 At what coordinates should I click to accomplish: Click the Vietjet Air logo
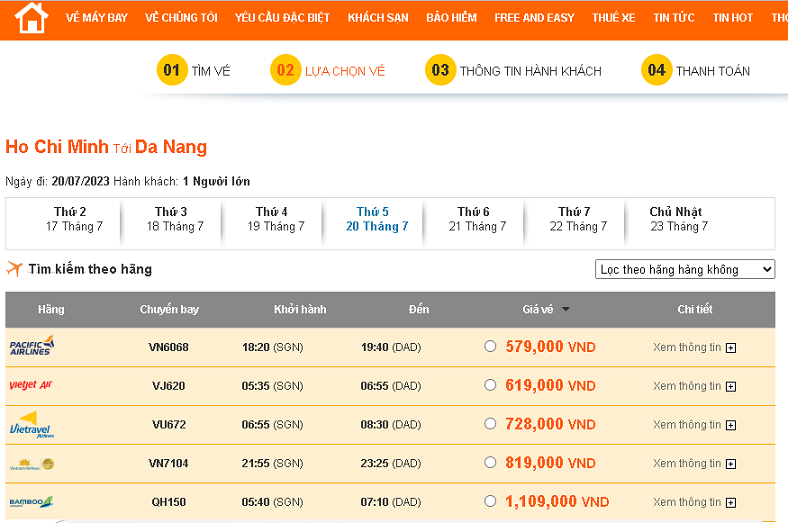[x=31, y=385]
